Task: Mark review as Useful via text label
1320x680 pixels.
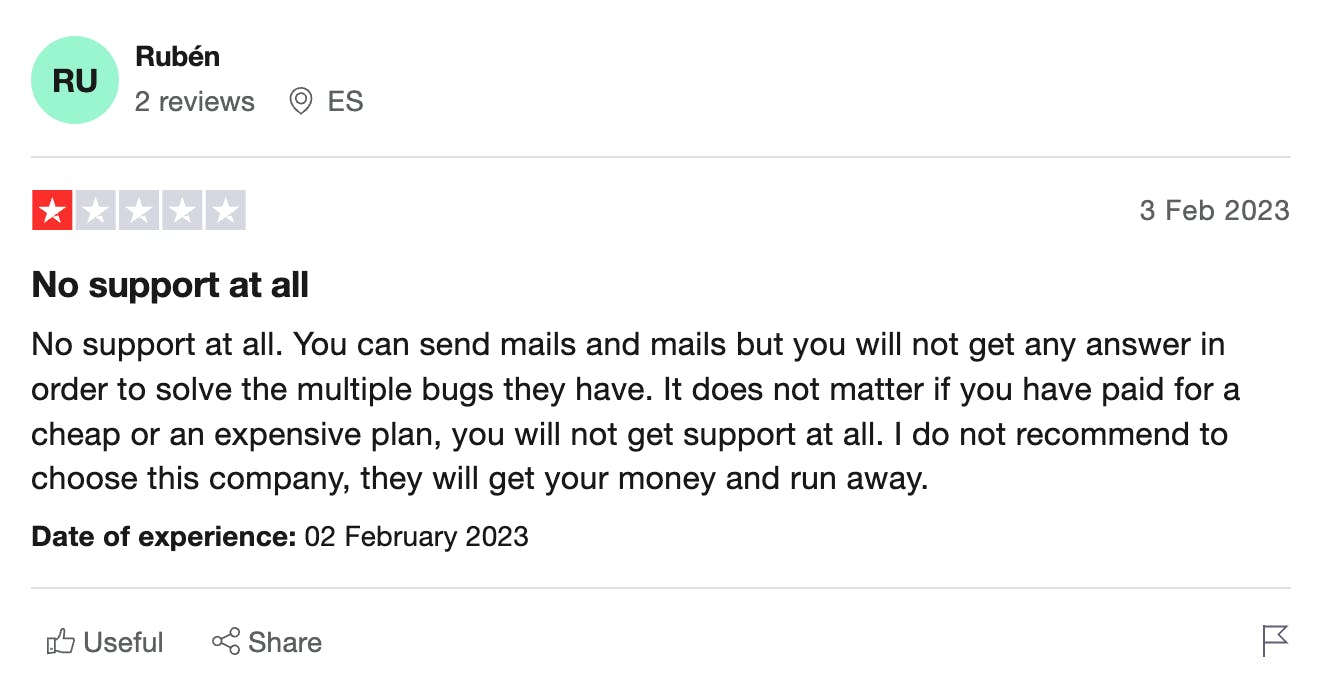Action: pyautogui.click(x=123, y=642)
